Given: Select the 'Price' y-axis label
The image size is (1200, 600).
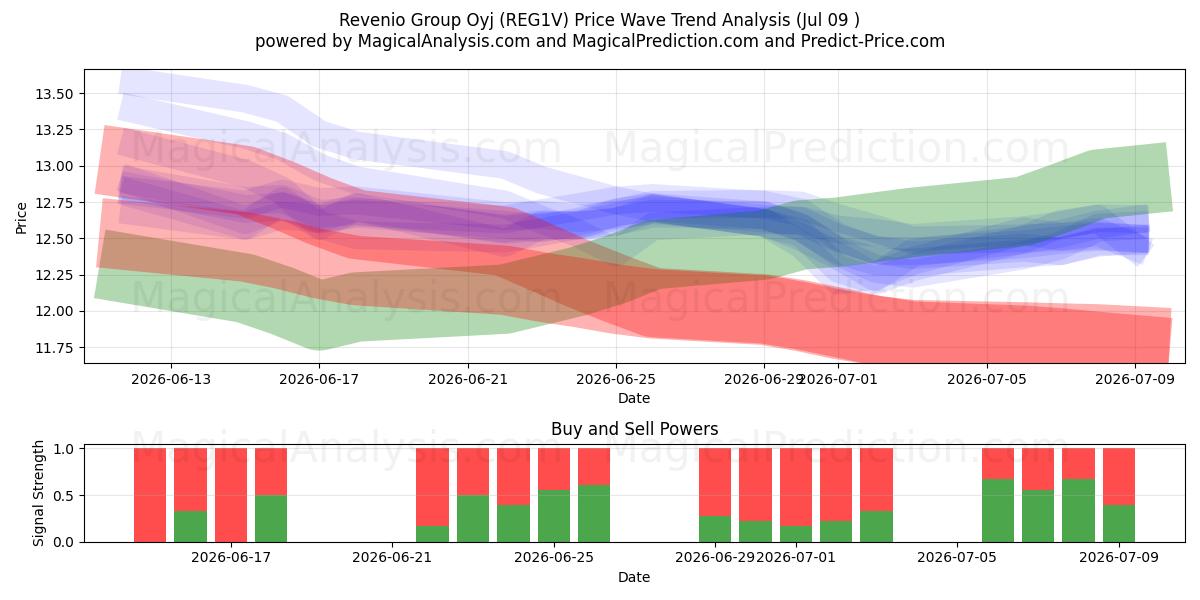Looking at the screenshot, I should 22,217.
